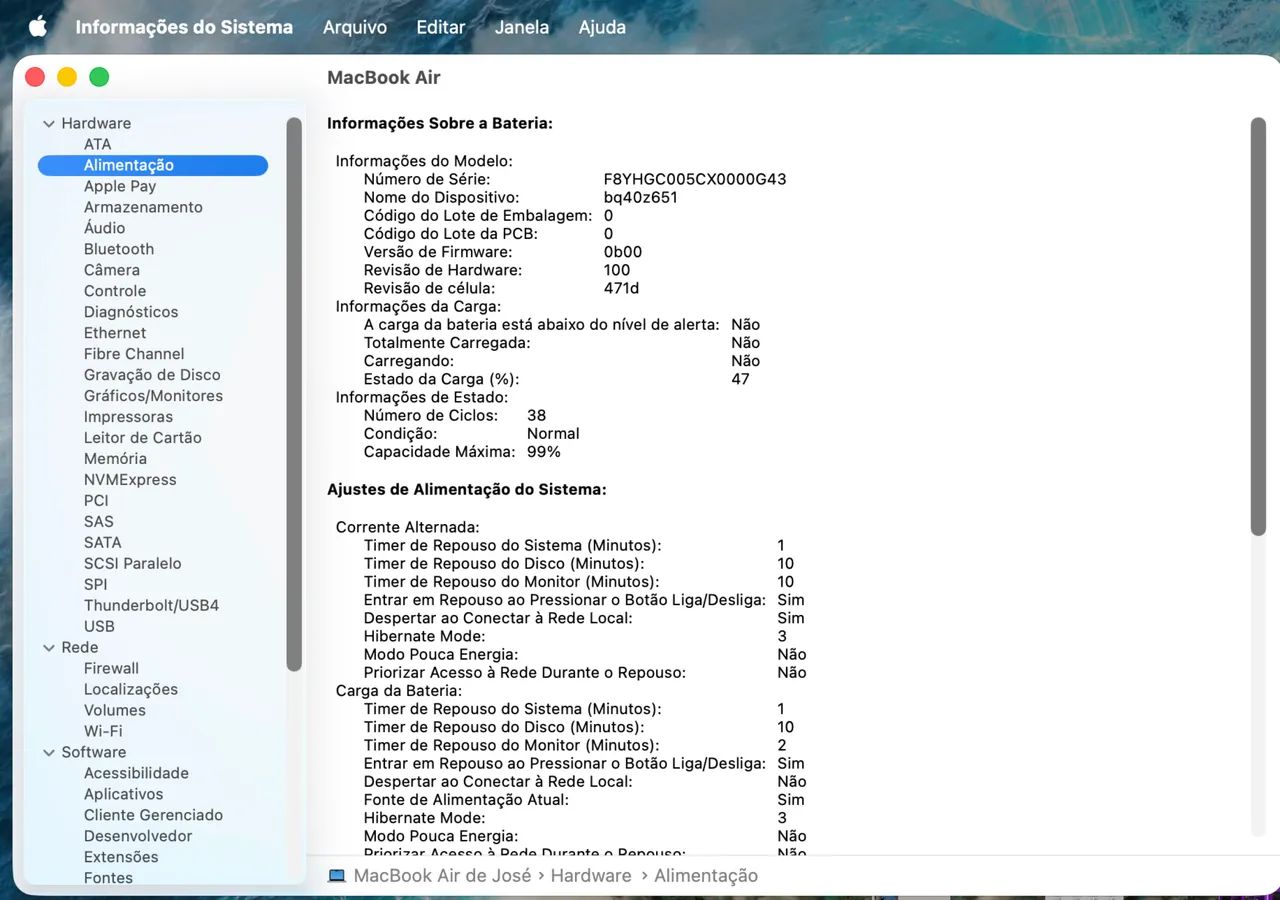This screenshot has height=900, width=1280.
Task: Select Bluetooth in the sidebar
Action: (x=119, y=249)
